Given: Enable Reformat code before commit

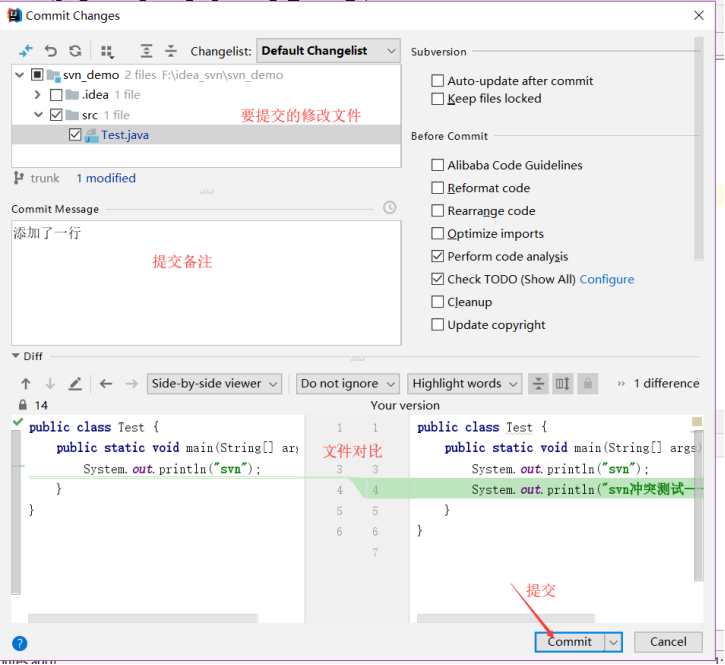Looking at the screenshot, I should 437,188.
